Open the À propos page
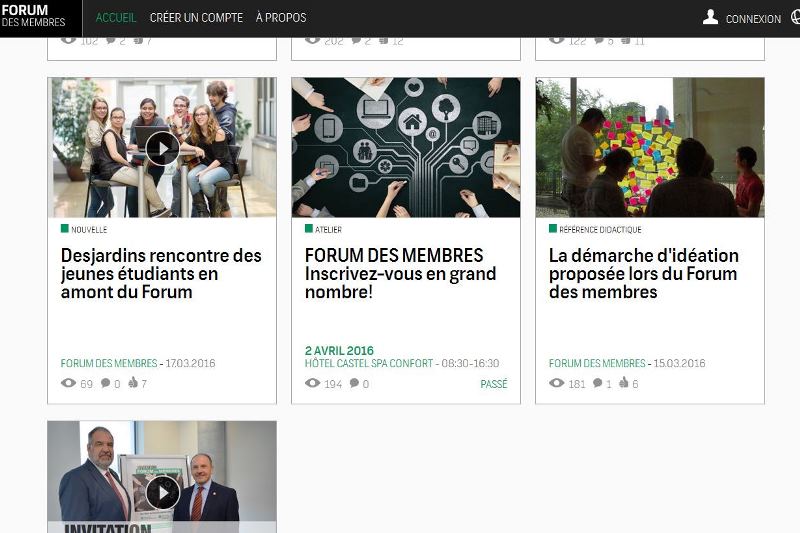 281,18
